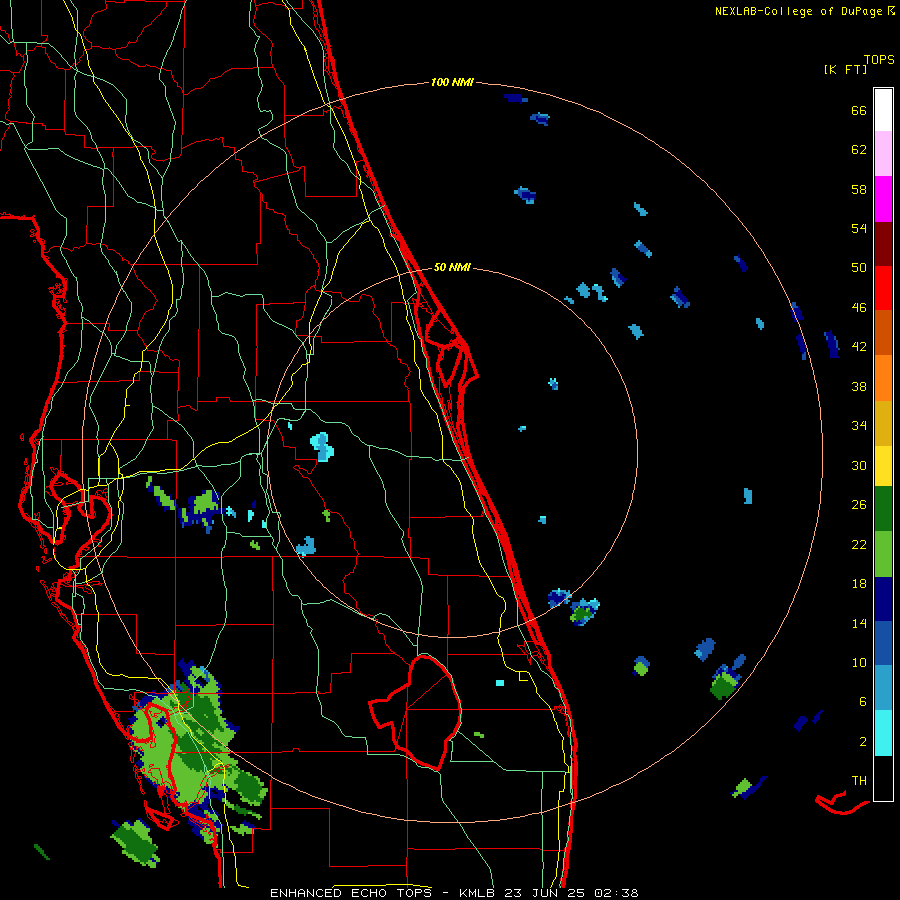Click the small cyan square echo east of lake

click(x=500, y=683)
